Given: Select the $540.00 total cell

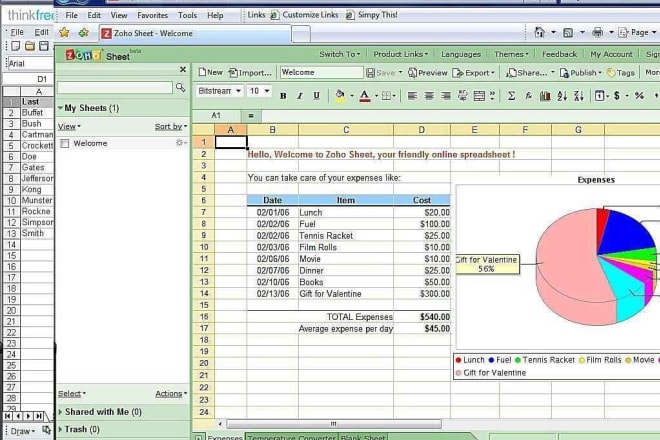Looking at the screenshot, I should 422,317.
